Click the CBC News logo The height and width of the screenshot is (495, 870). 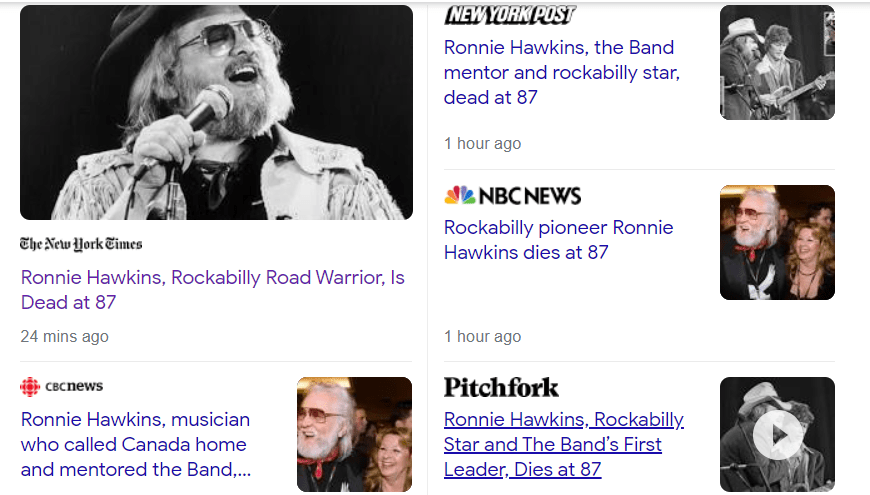click(x=62, y=387)
